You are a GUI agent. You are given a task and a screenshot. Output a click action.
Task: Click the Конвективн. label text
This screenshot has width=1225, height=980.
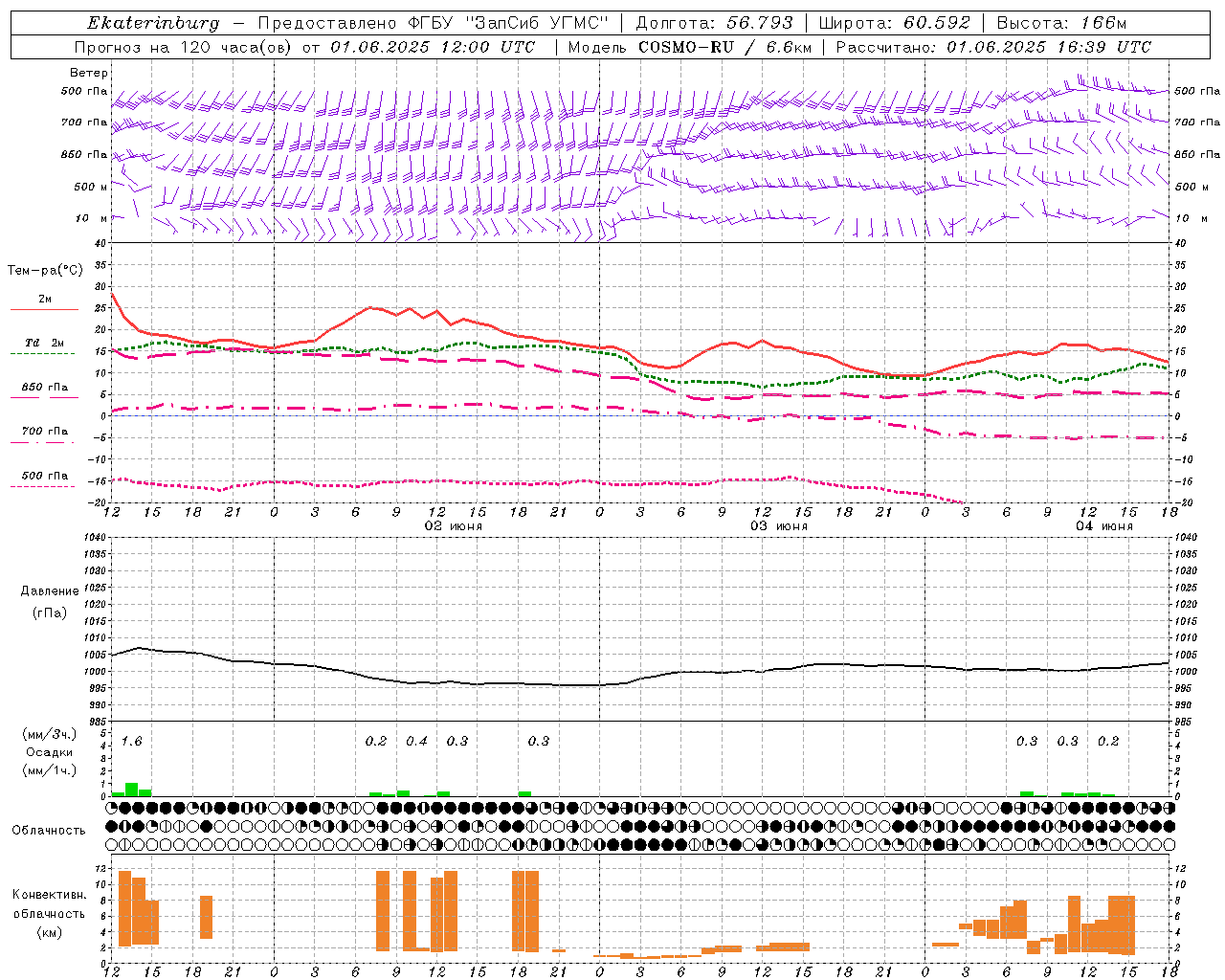49,895
